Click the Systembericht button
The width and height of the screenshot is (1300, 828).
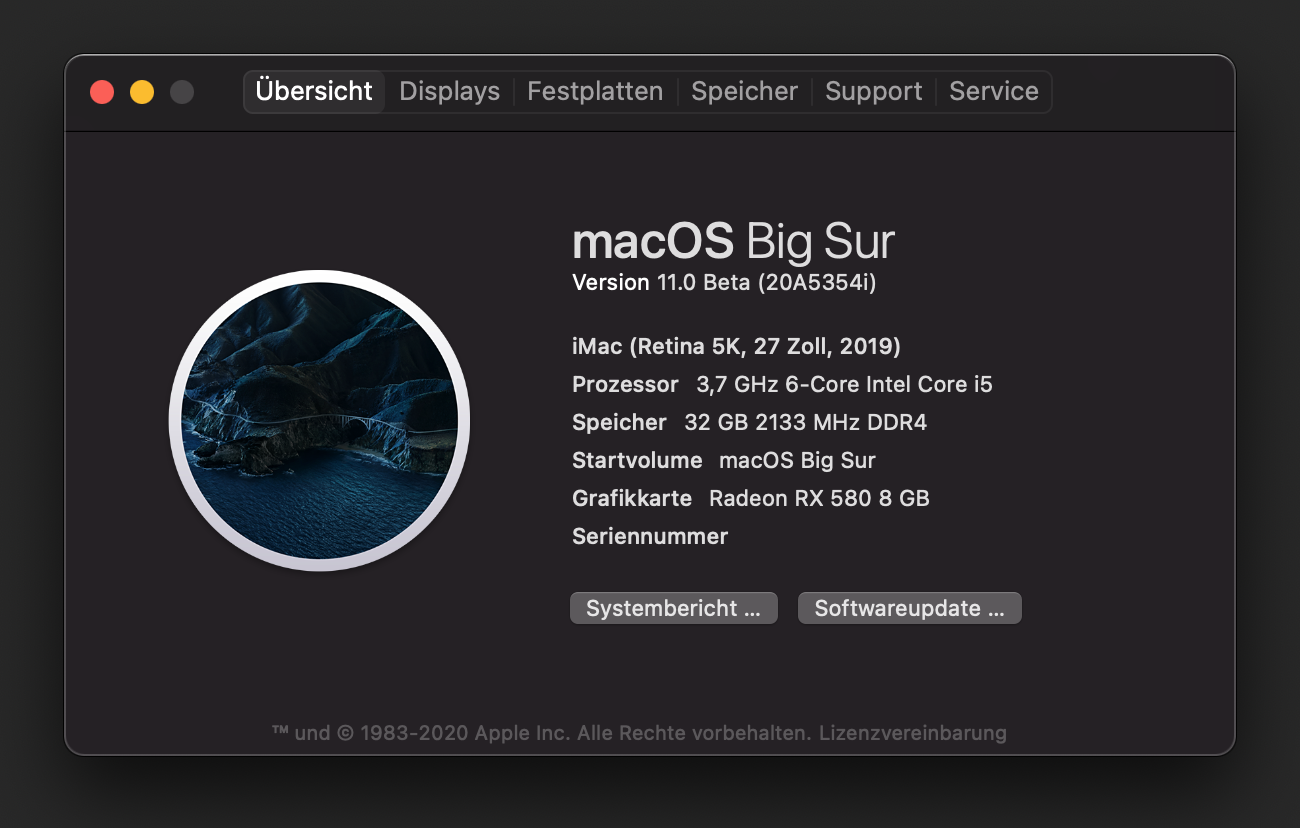[x=673, y=608]
